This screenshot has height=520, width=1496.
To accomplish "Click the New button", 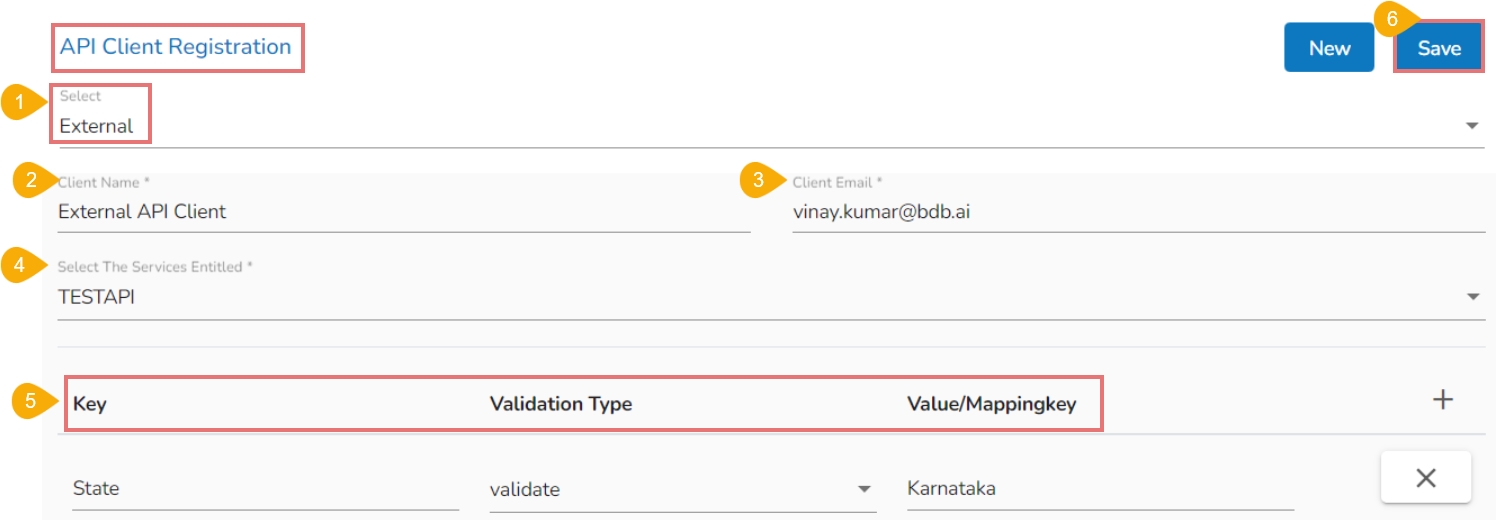I will tap(1329, 48).
